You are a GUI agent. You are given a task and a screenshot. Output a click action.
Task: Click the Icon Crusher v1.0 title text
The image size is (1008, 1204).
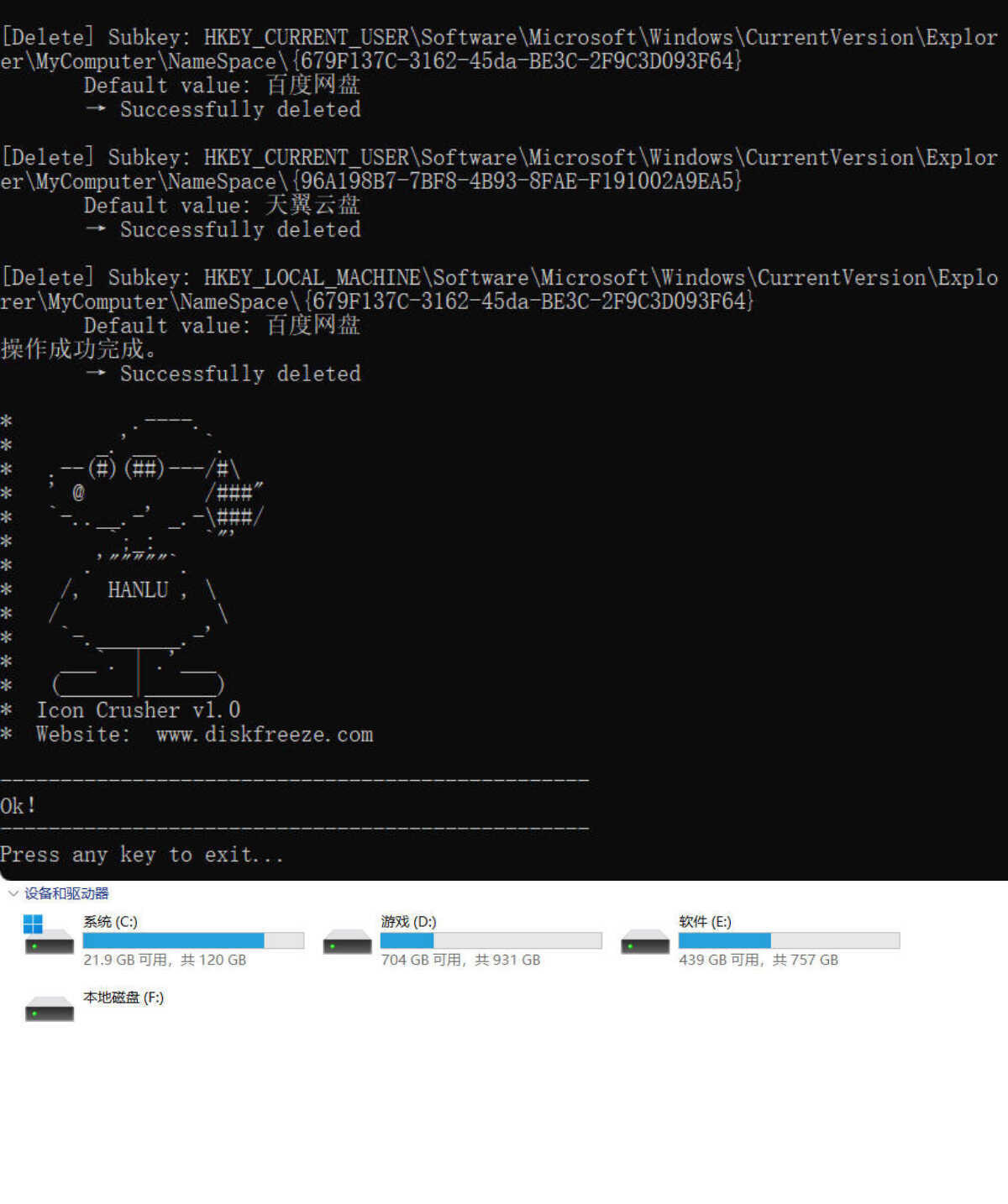138,710
